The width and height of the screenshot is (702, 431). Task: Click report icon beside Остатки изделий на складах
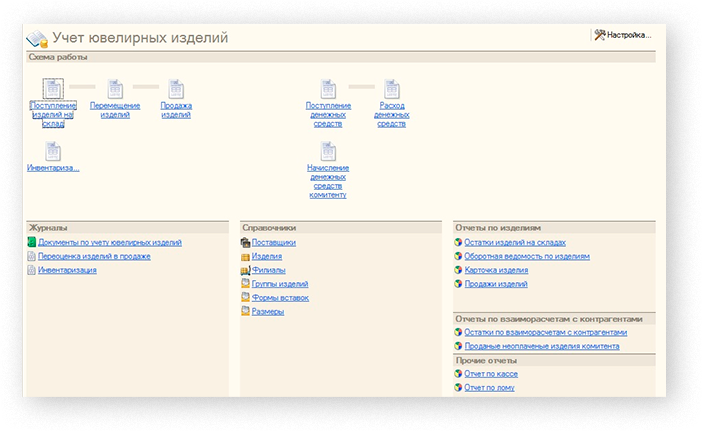pyautogui.click(x=458, y=242)
